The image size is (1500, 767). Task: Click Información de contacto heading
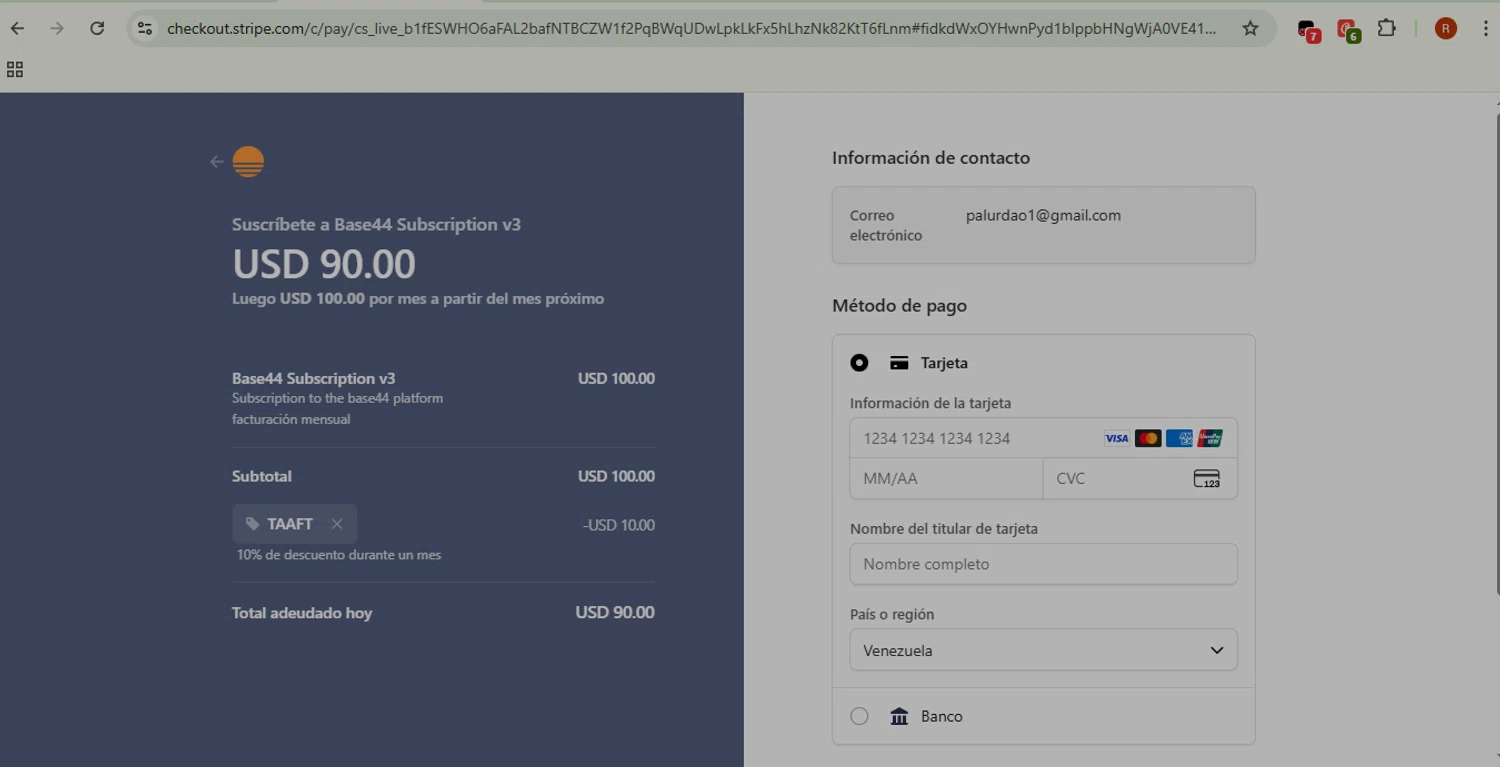coord(931,158)
